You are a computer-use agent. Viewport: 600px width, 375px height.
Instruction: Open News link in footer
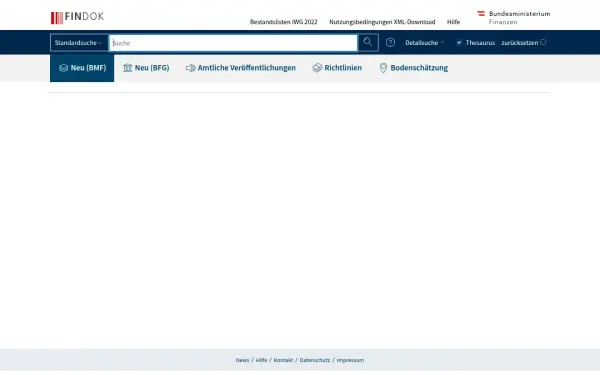pyautogui.click(x=242, y=360)
